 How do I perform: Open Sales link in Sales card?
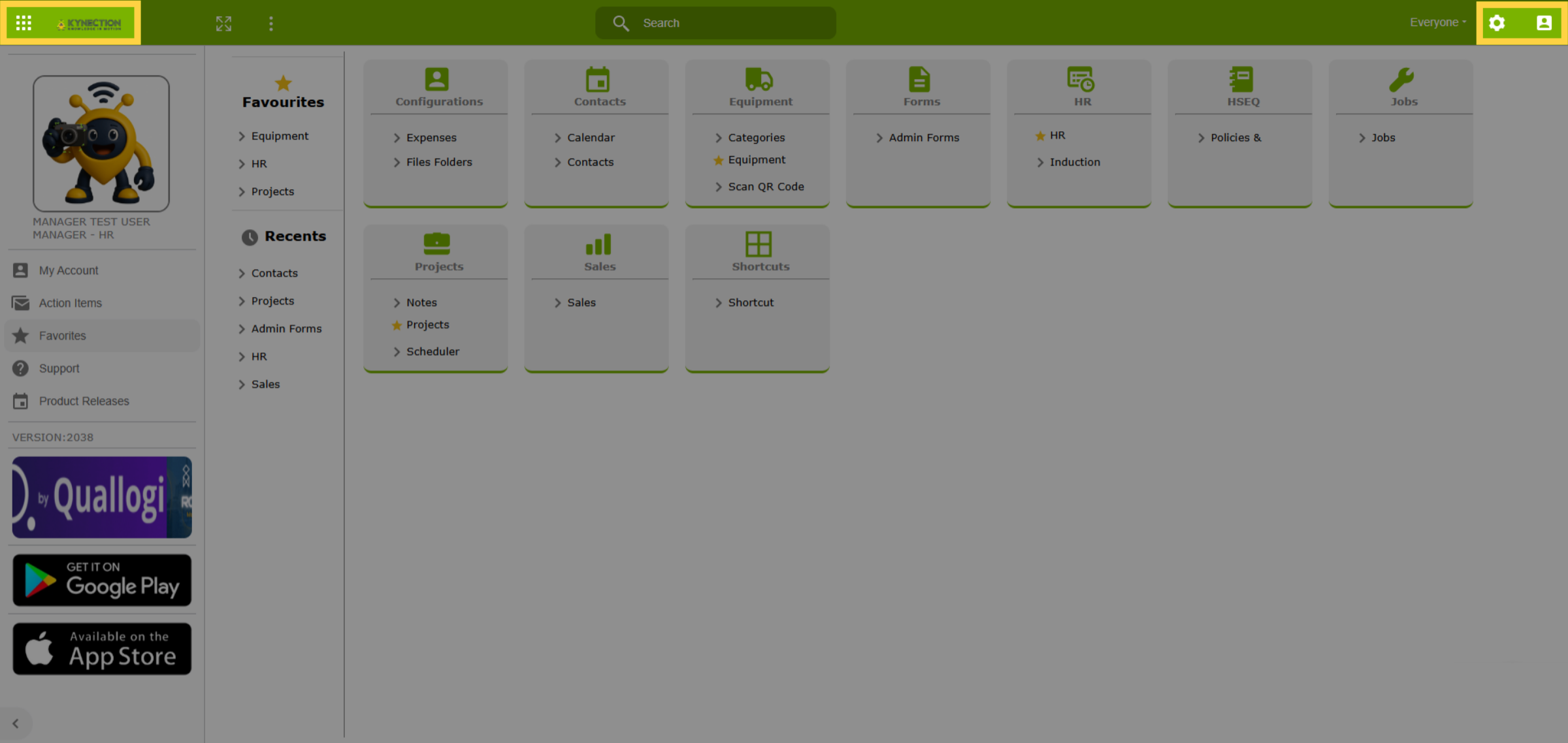[581, 302]
